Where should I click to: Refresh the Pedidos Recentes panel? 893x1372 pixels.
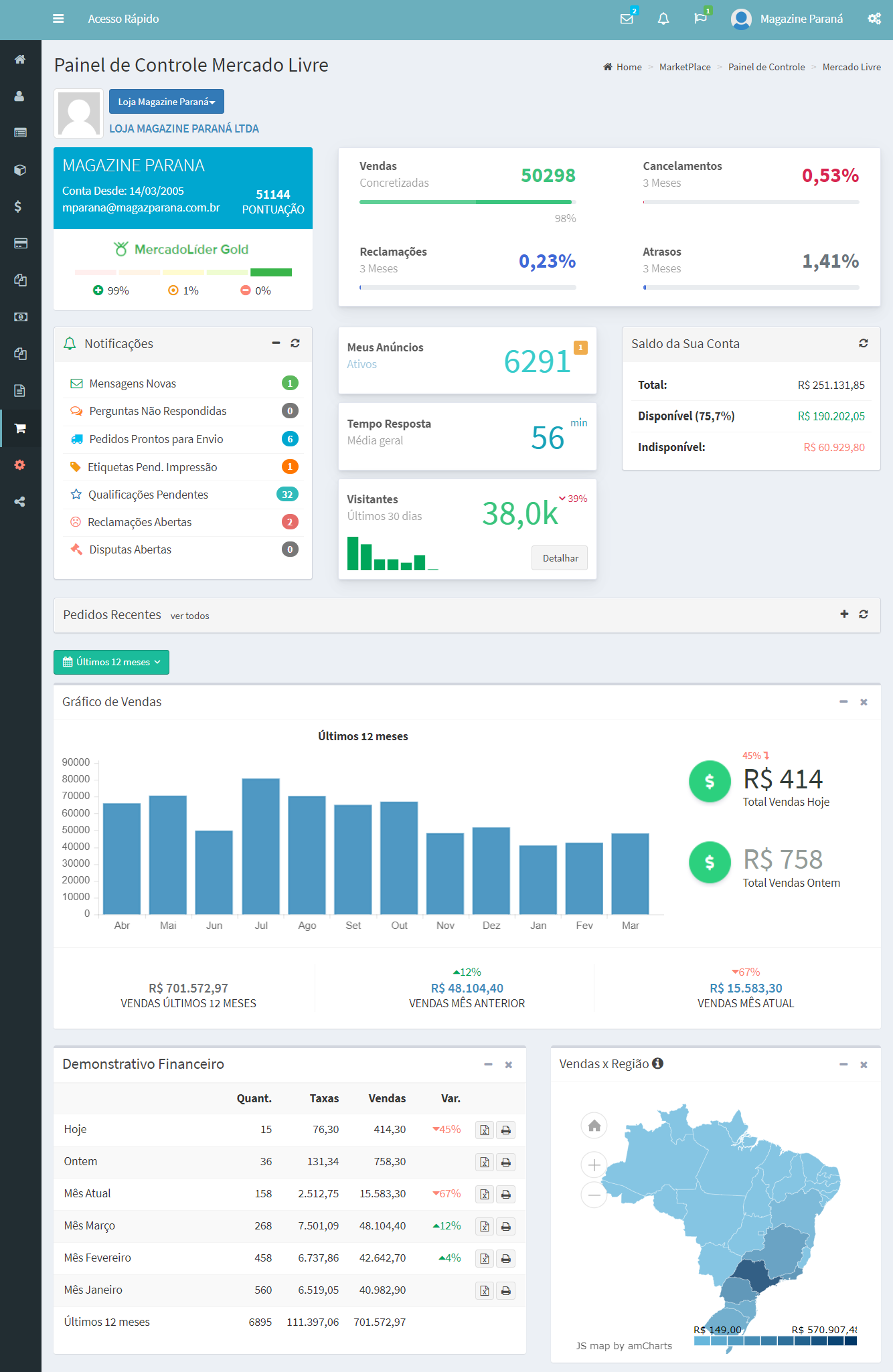coord(864,614)
